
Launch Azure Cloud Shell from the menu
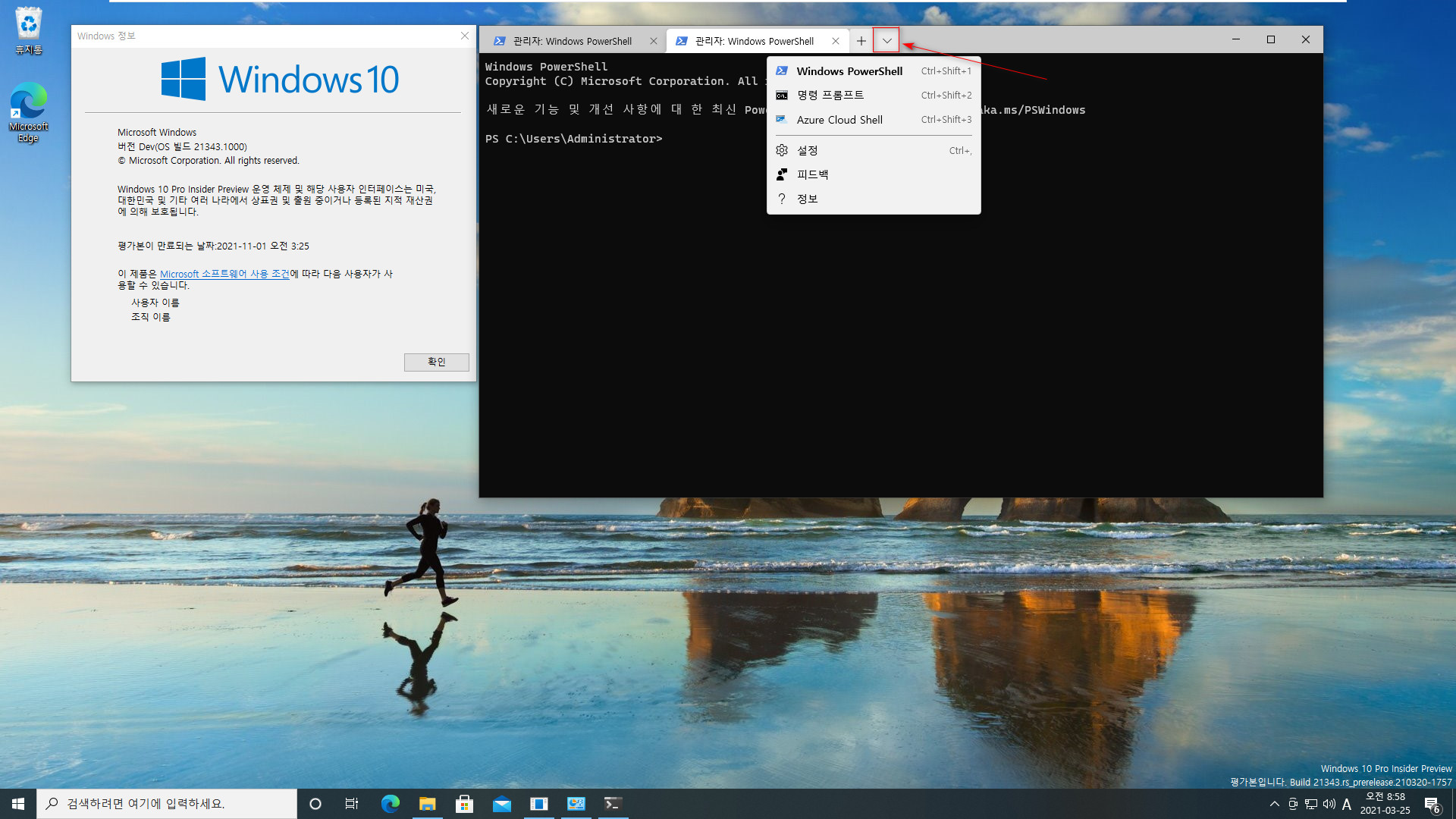(874, 120)
